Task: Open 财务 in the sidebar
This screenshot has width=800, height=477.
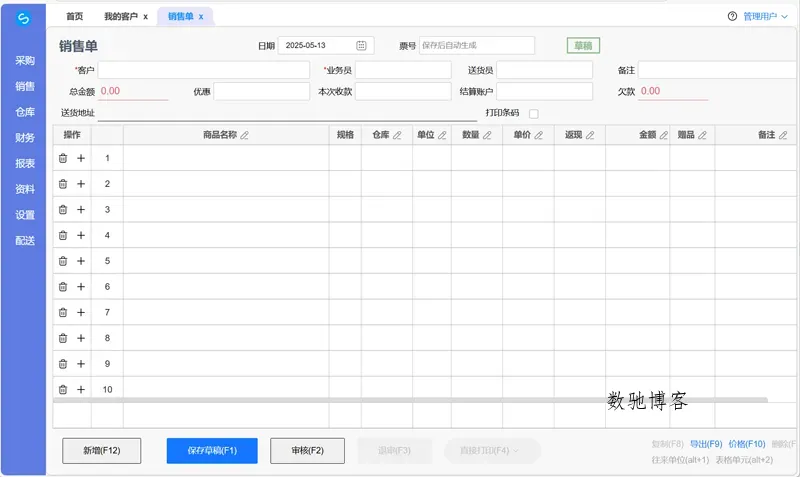Action: click(x=24, y=138)
